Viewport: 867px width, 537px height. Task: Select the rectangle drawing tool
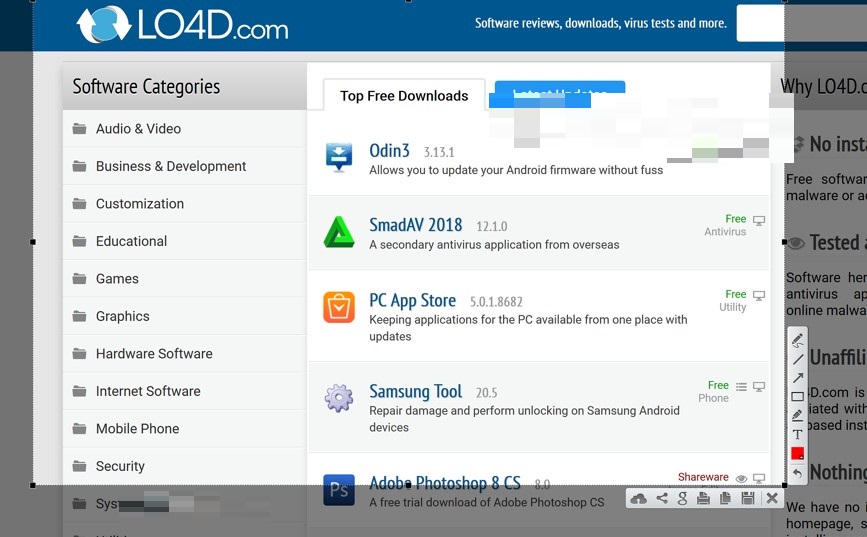click(797, 397)
